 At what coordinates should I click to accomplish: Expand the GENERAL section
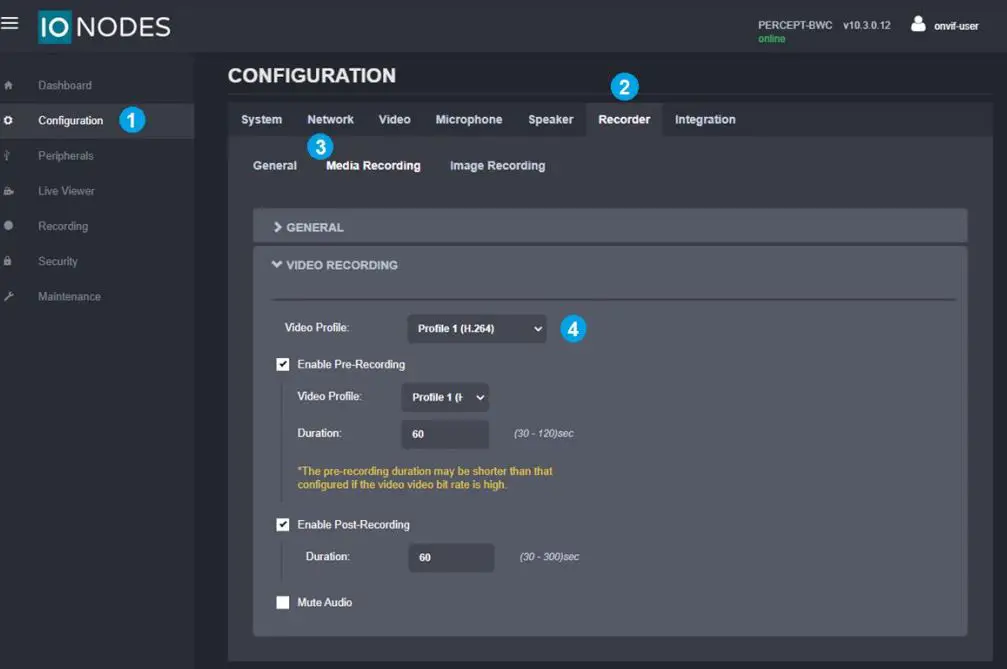[x=610, y=227]
